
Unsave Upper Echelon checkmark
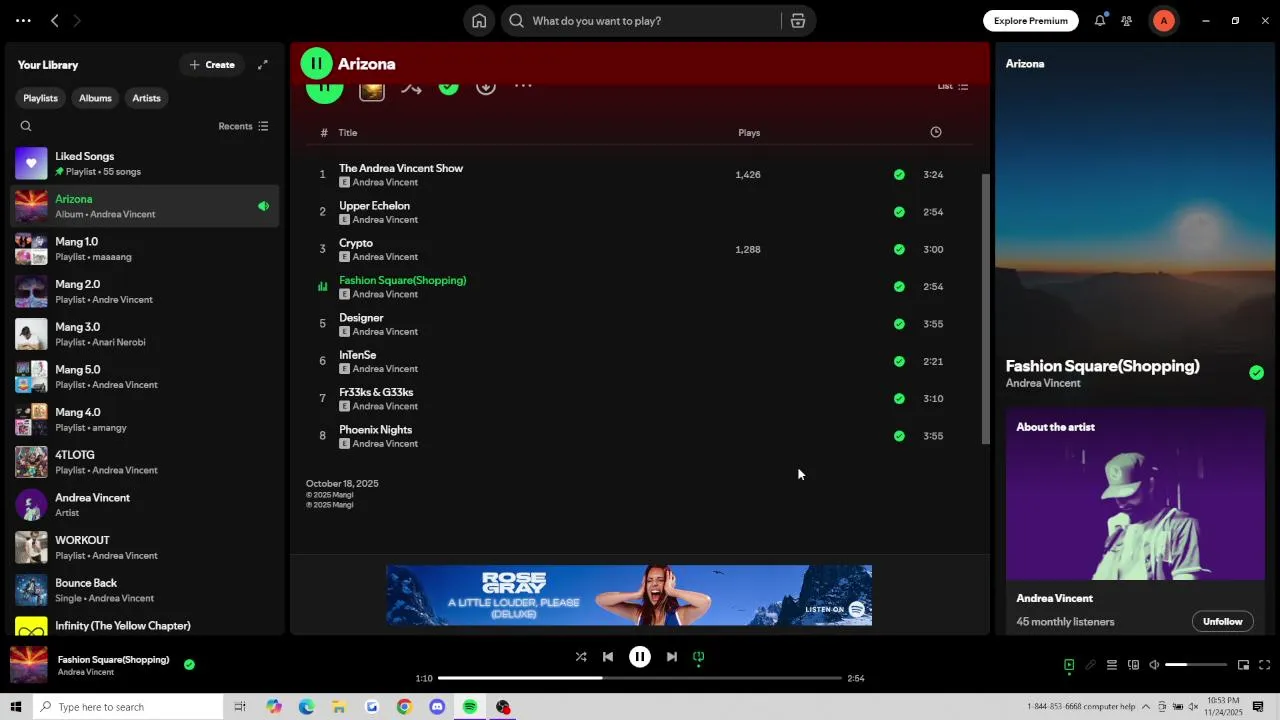pos(899,212)
